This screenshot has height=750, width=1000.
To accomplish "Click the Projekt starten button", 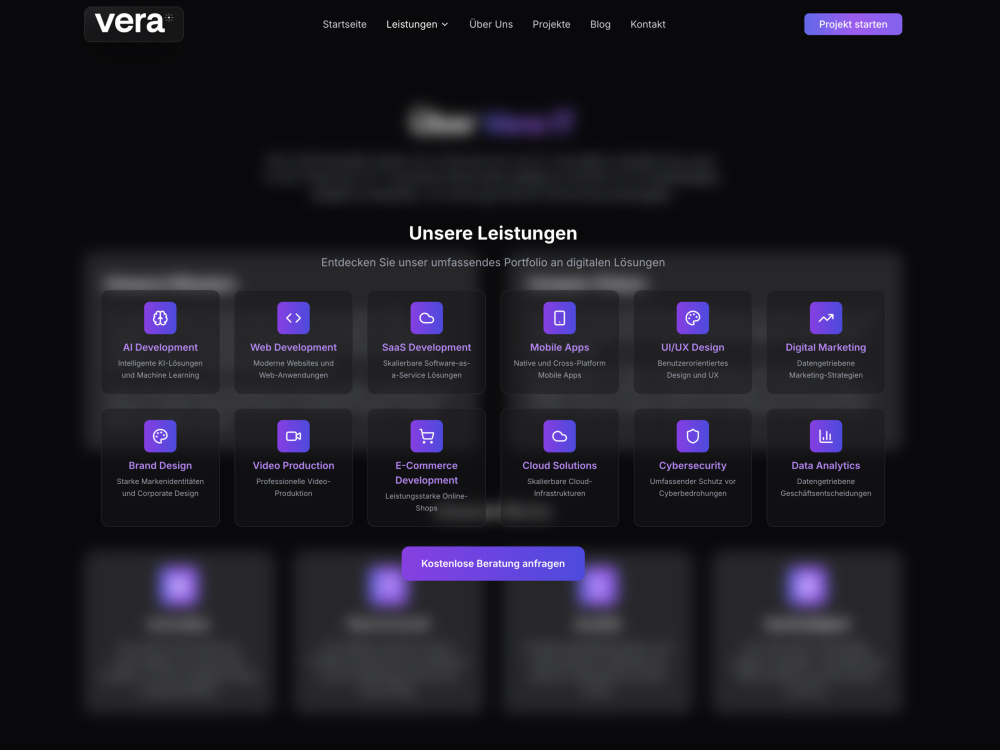I will pyautogui.click(x=853, y=24).
